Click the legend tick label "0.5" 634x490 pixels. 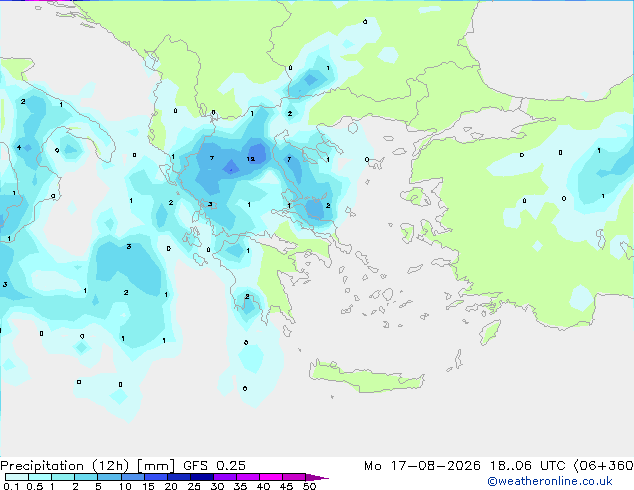click(35, 486)
